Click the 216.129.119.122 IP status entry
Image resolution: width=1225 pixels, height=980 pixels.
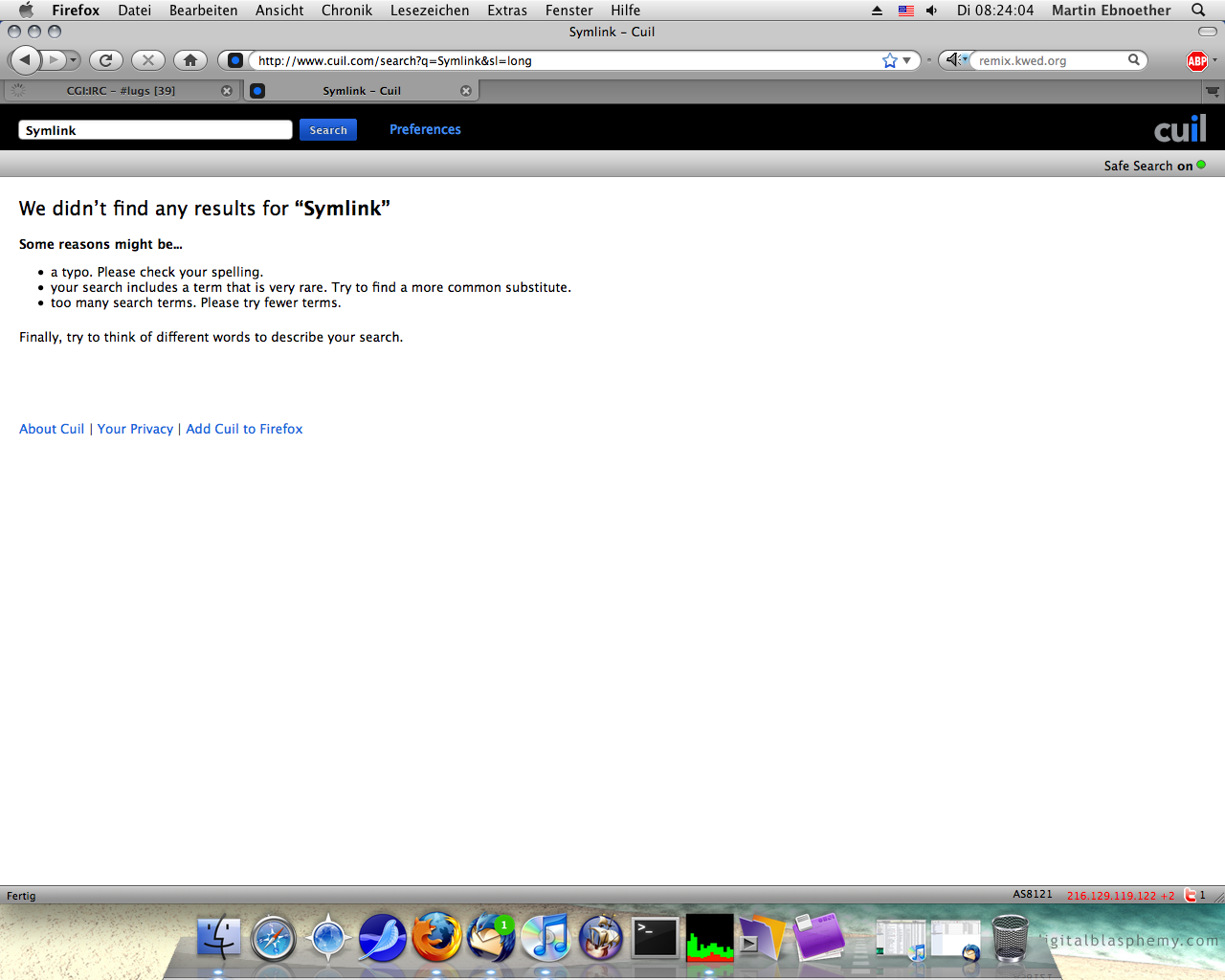(x=1121, y=896)
